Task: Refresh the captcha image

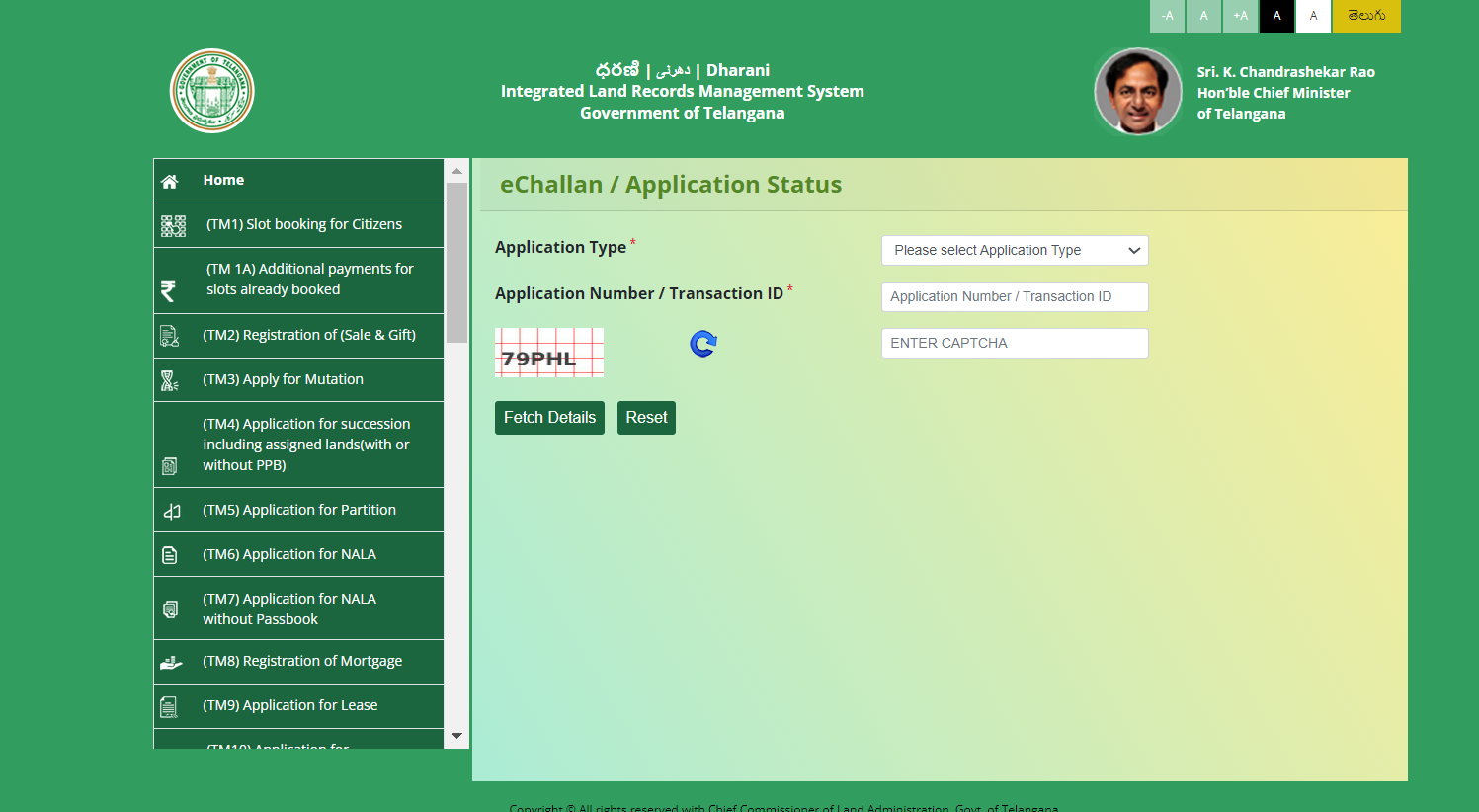Action: coord(702,344)
